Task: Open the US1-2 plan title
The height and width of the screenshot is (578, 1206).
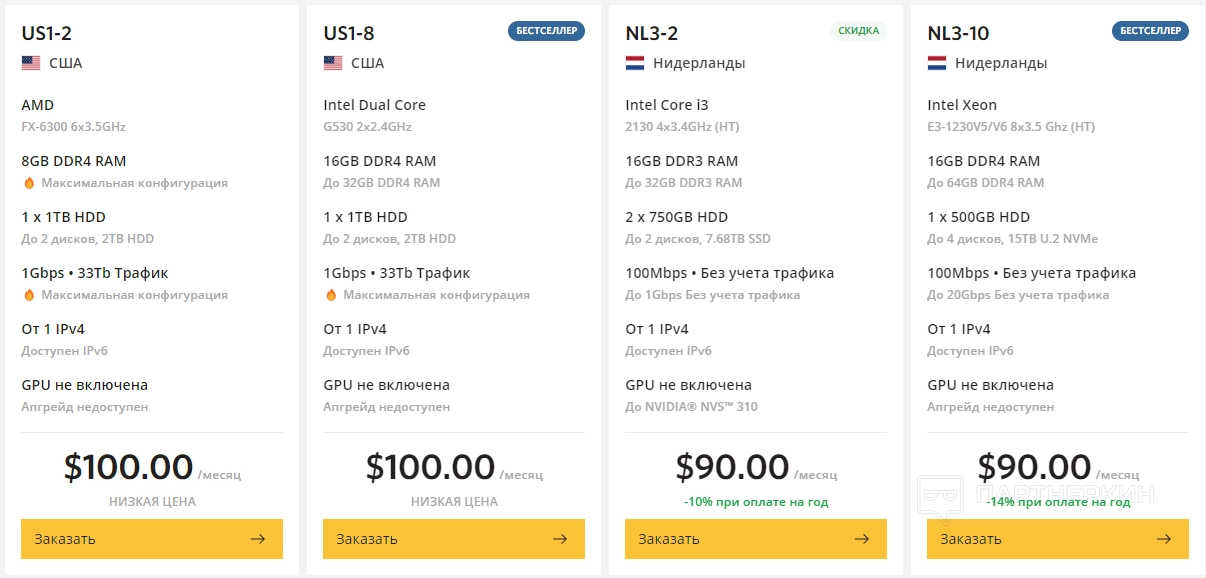Action: [45, 33]
